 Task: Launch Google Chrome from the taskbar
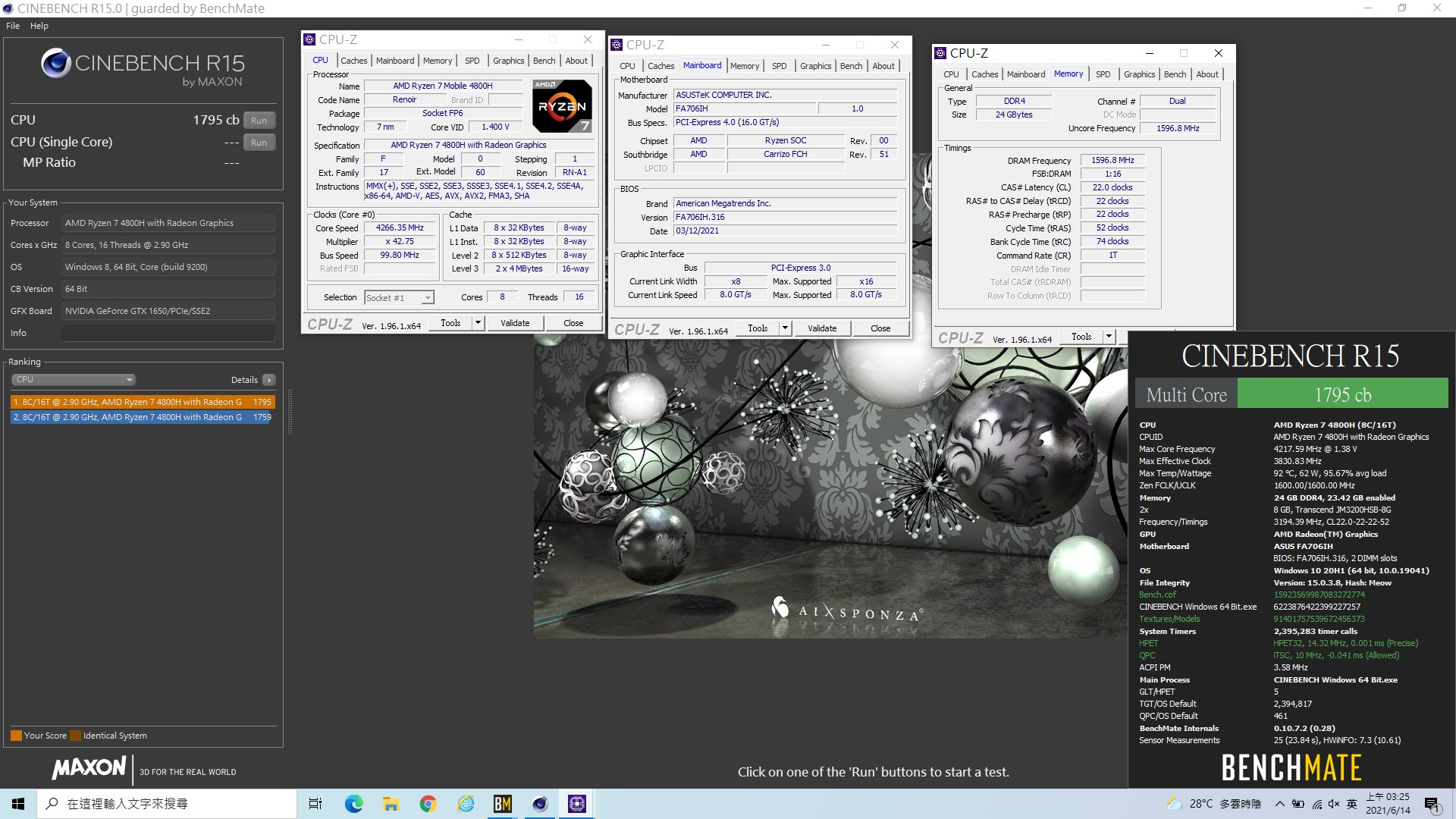click(x=428, y=804)
